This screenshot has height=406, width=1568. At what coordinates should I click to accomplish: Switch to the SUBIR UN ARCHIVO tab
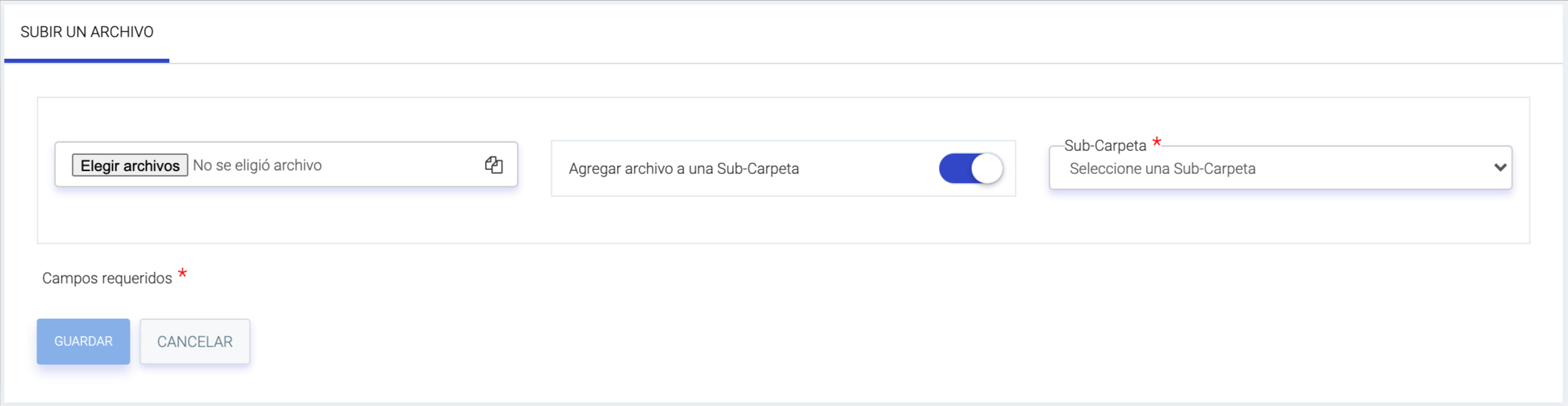(87, 32)
